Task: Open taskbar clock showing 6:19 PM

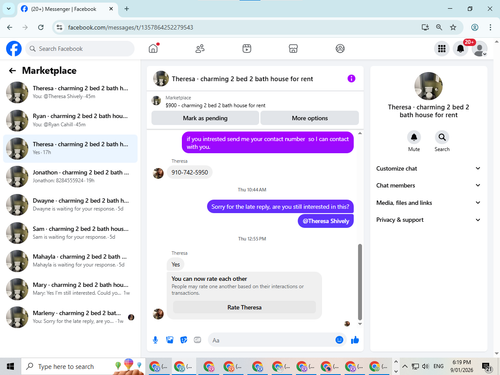Action: [x=462, y=366]
